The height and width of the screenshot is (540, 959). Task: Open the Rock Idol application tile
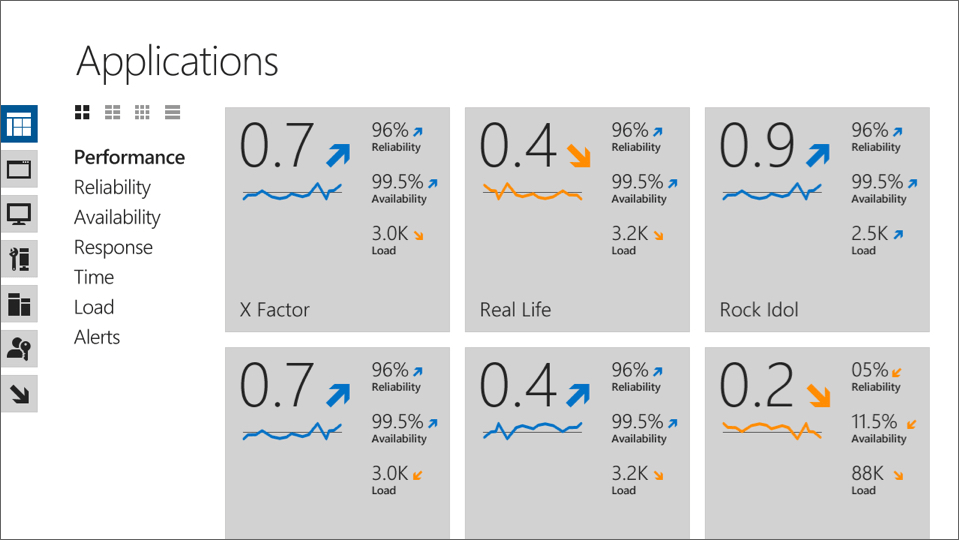click(x=817, y=219)
